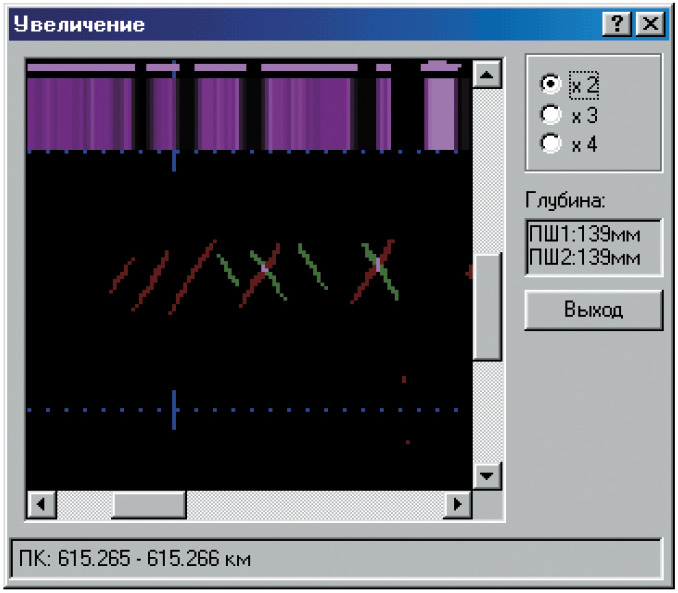Click the horizontal scrollbar right arrow
Image resolution: width=678 pixels, height=593 pixels.
point(457,504)
